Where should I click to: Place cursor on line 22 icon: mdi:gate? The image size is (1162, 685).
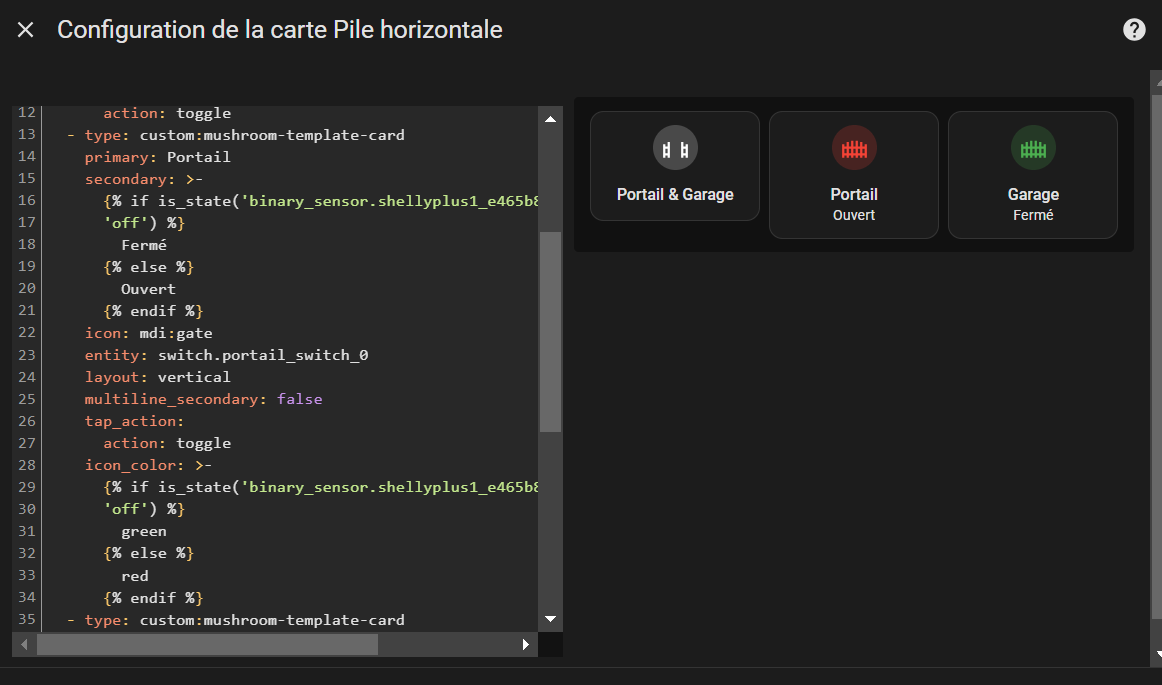point(148,333)
